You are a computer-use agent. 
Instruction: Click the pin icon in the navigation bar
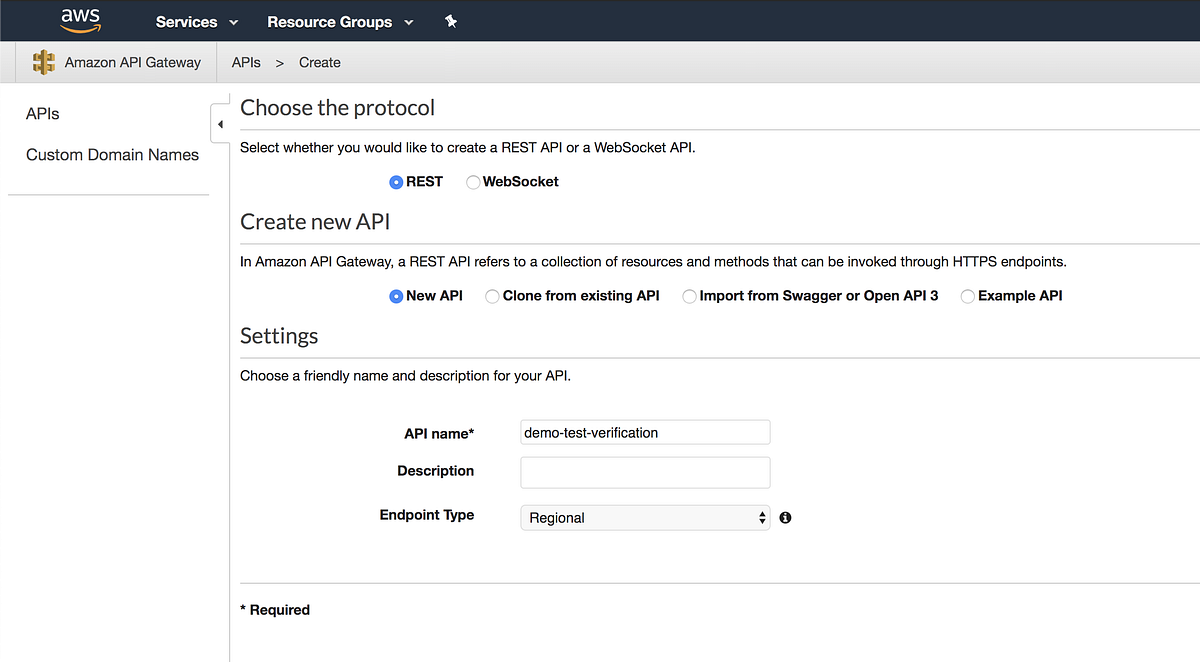coord(451,20)
